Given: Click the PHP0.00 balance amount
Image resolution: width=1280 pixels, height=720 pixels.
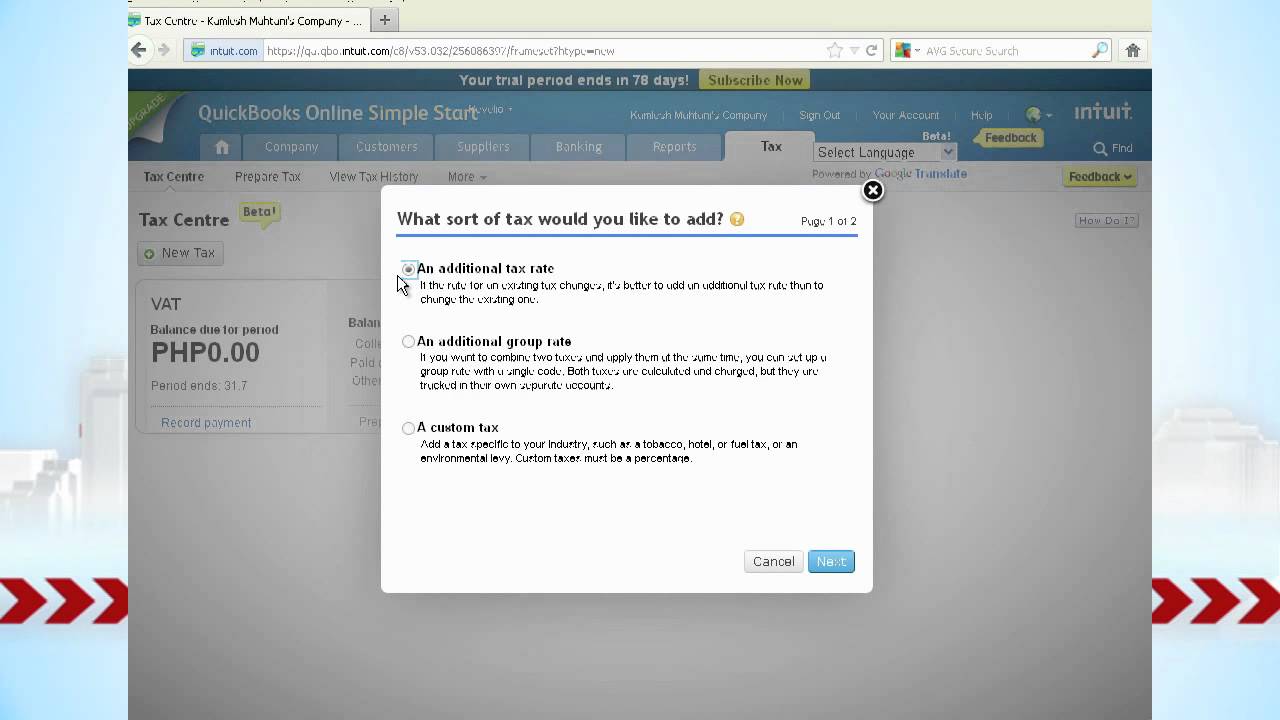Looking at the screenshot, I should 205,353.
